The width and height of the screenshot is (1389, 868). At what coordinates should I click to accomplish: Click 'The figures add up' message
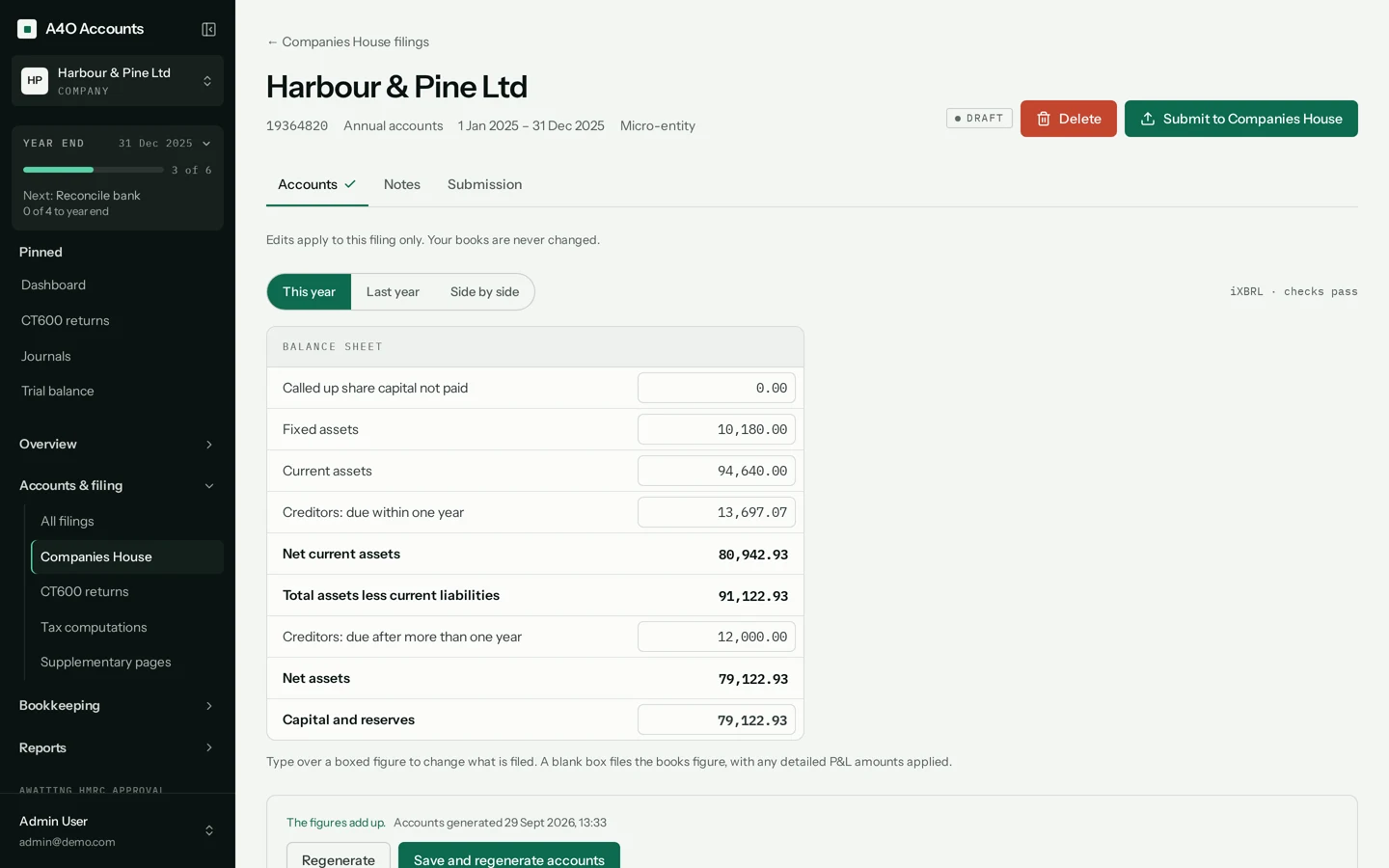pyautogui.click(x=336, y=823)
